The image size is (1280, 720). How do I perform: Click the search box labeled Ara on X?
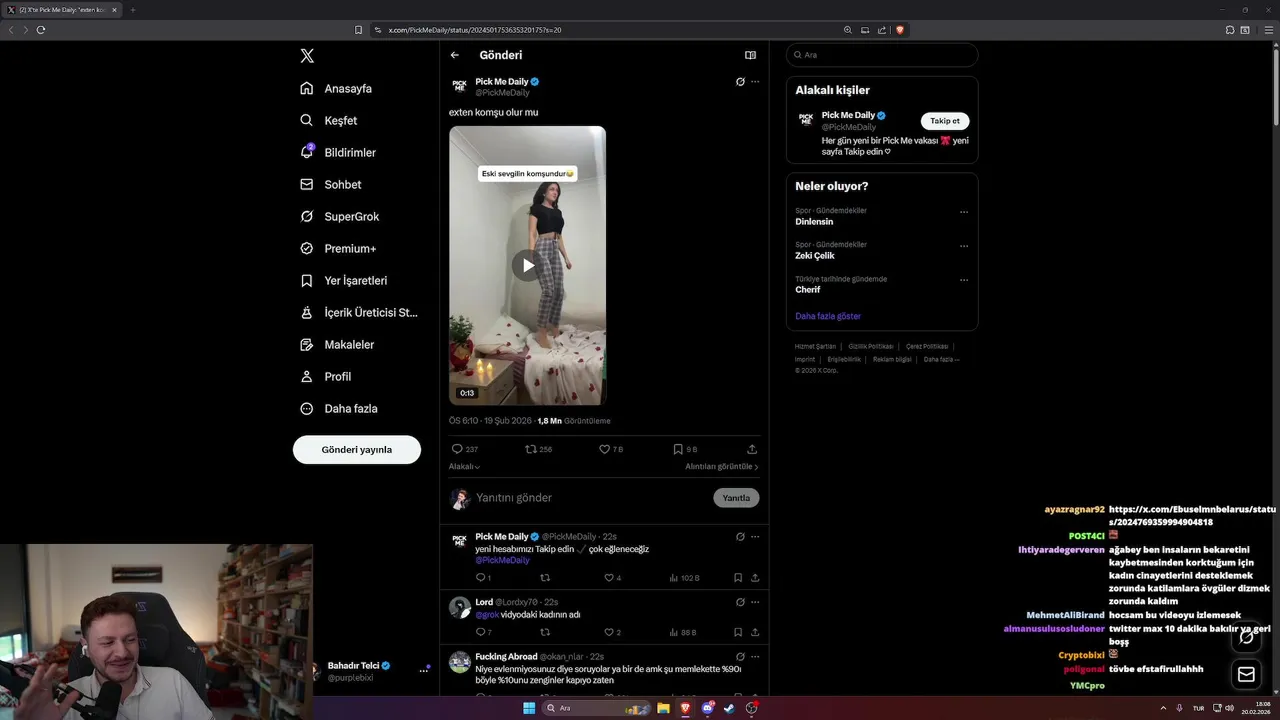(x=882, y=55)
